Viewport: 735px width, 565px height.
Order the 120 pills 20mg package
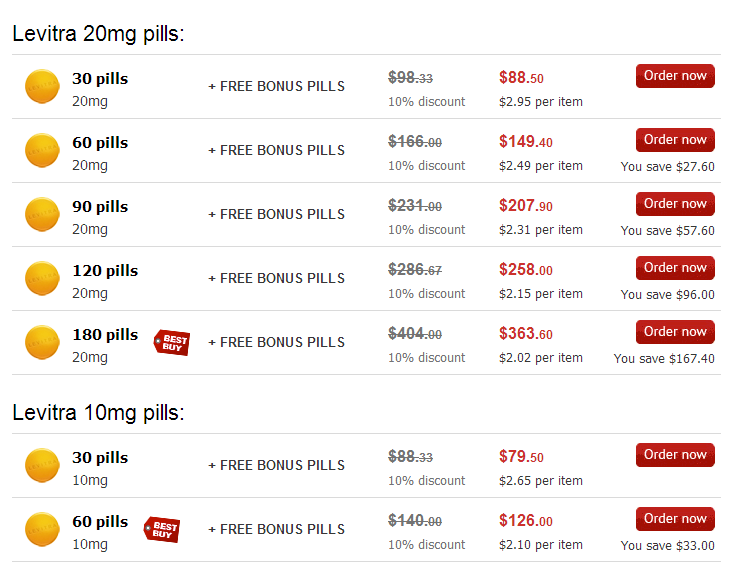675,268
